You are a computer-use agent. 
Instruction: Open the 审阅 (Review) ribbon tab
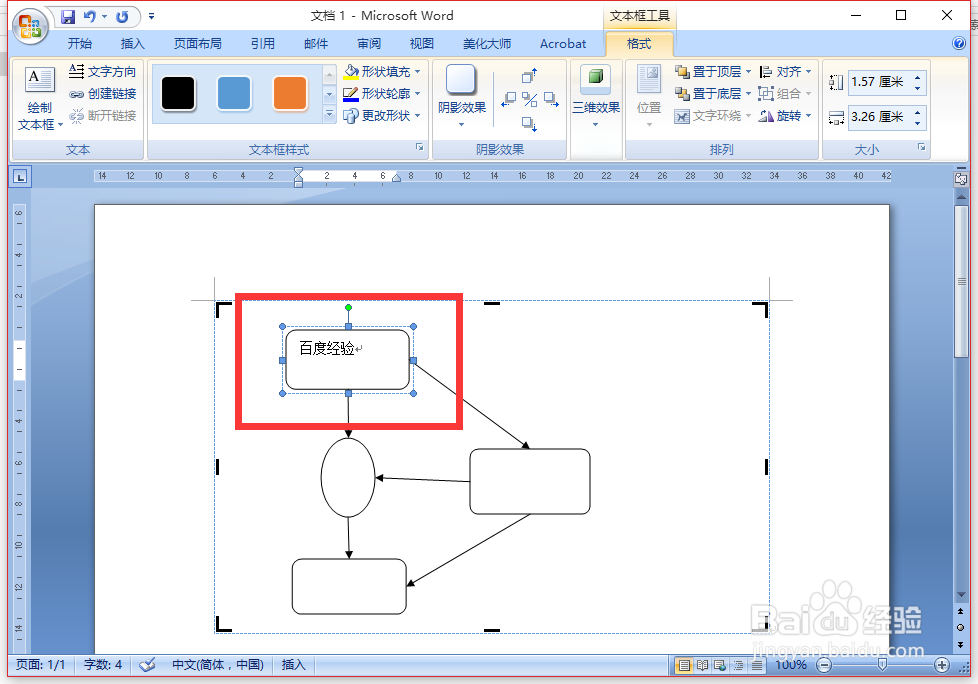(368, 43)
